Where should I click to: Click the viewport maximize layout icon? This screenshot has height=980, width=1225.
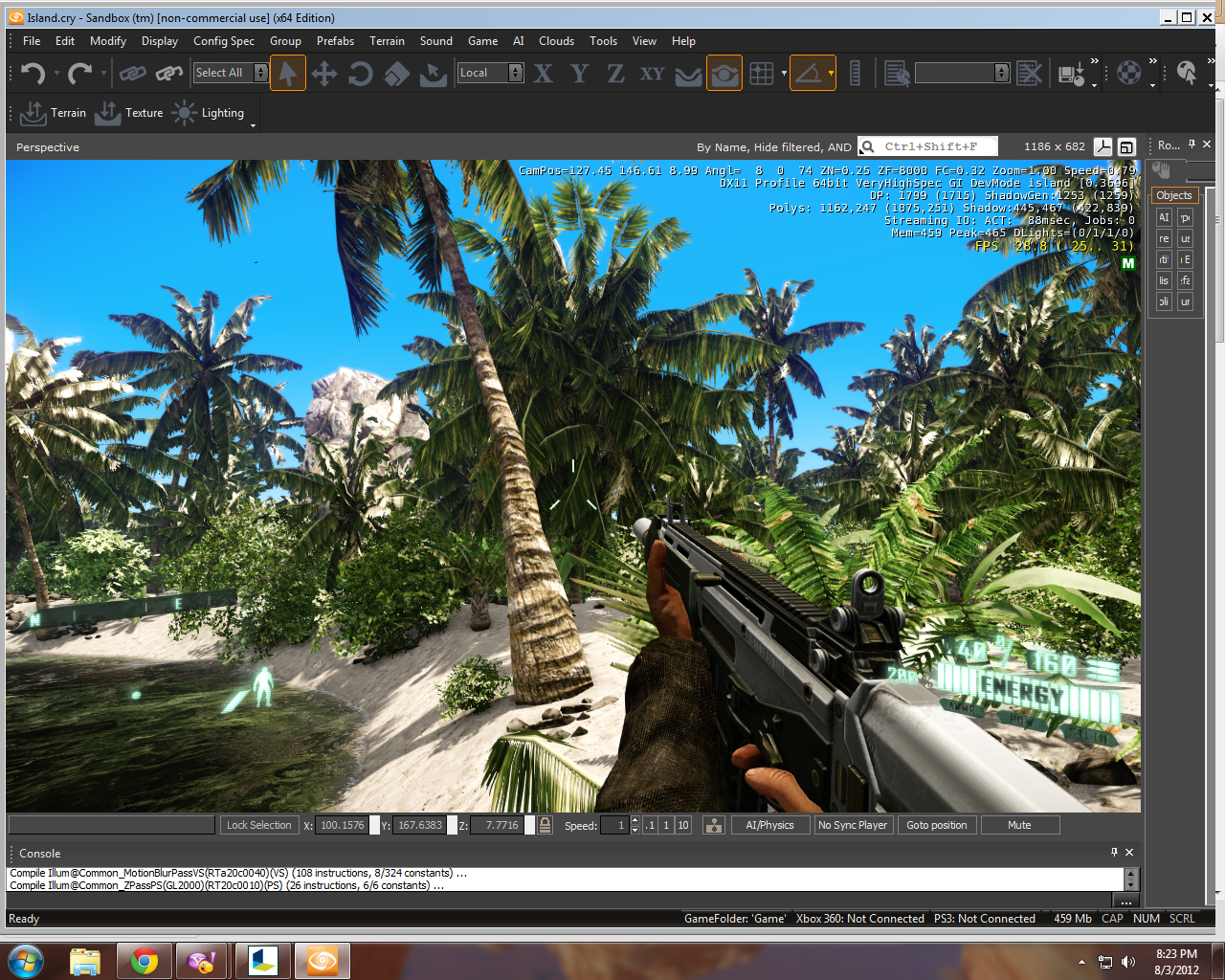[x=1126, y=146]
